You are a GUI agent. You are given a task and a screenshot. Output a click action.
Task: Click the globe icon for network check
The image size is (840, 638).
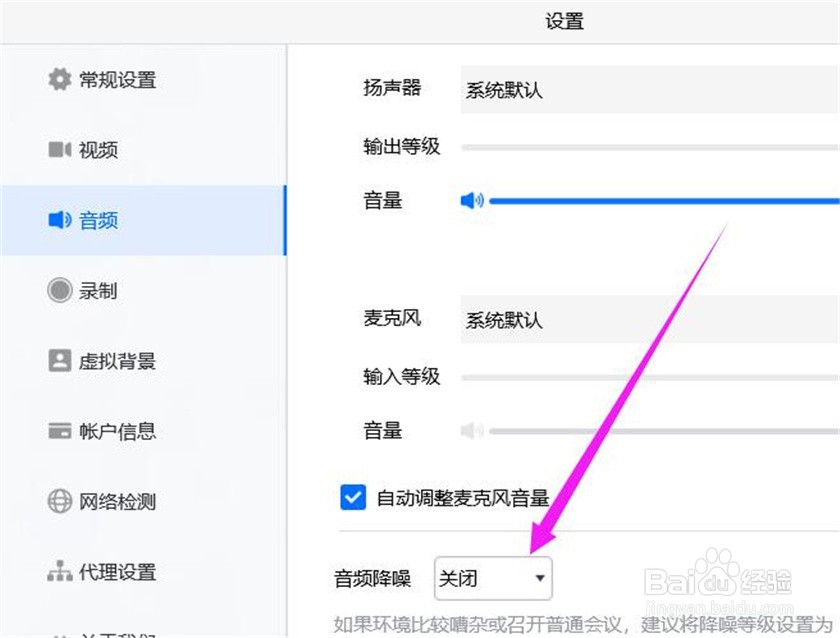[59, 502]
